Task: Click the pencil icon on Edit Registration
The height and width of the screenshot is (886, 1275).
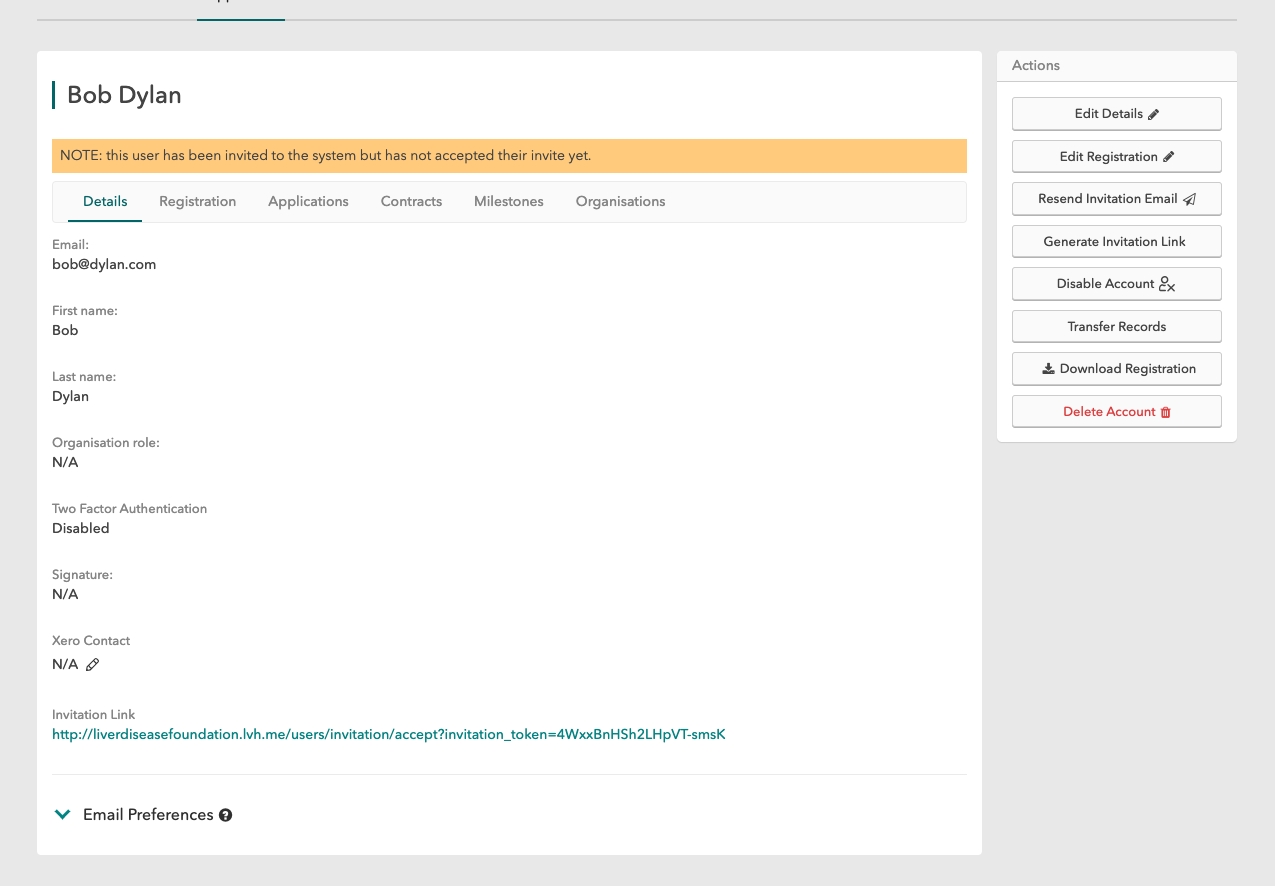Action: pyautogui.click(x=1168, y=157)
